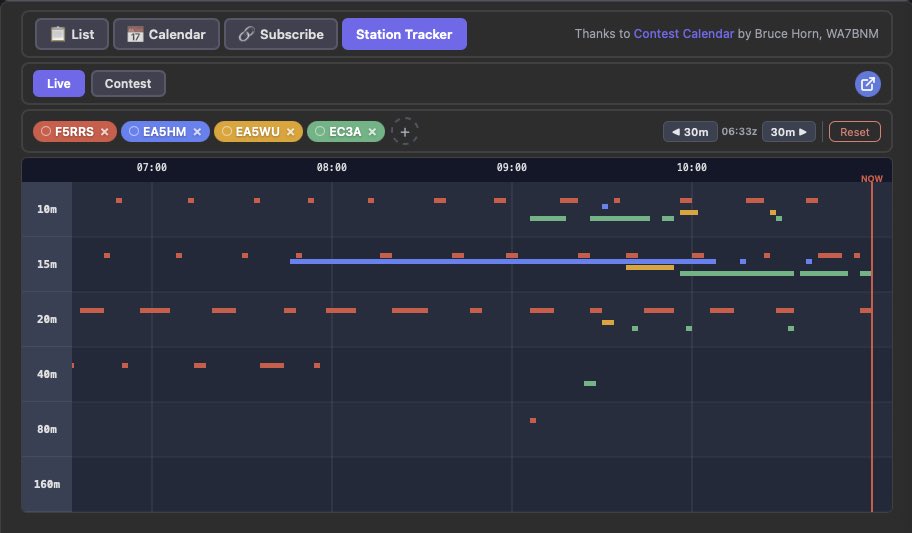The width and height of the screenshot is (912, 533).
Task: Click the green EC3A spot on 40m
Action: (x=590, y=383)
